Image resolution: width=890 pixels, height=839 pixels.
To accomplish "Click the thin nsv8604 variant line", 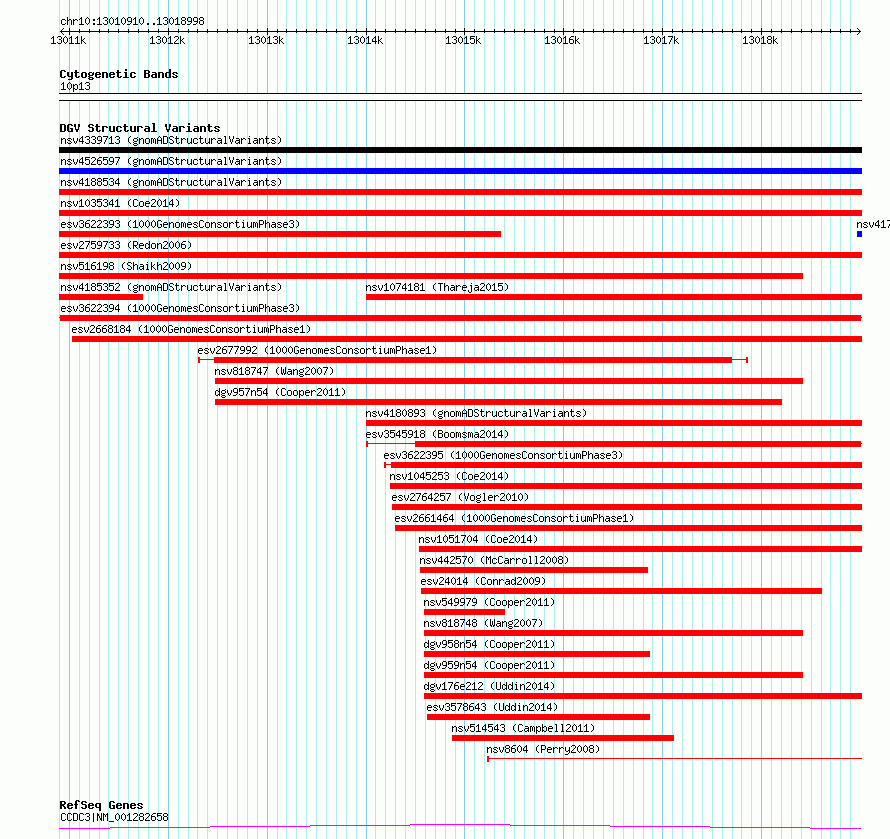I will point(675,759).
